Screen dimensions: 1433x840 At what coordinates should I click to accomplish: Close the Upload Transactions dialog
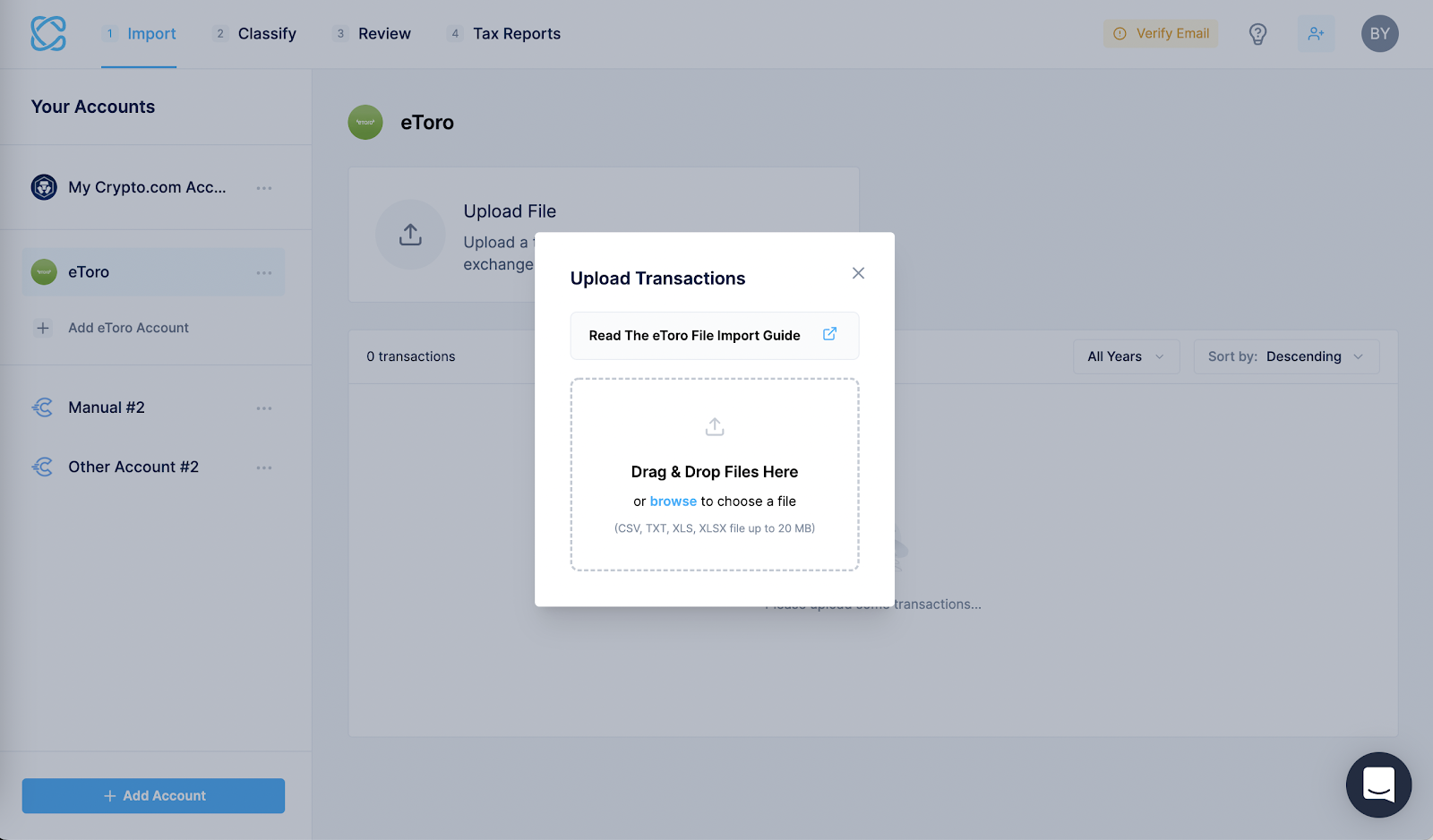tap(858, 273)
